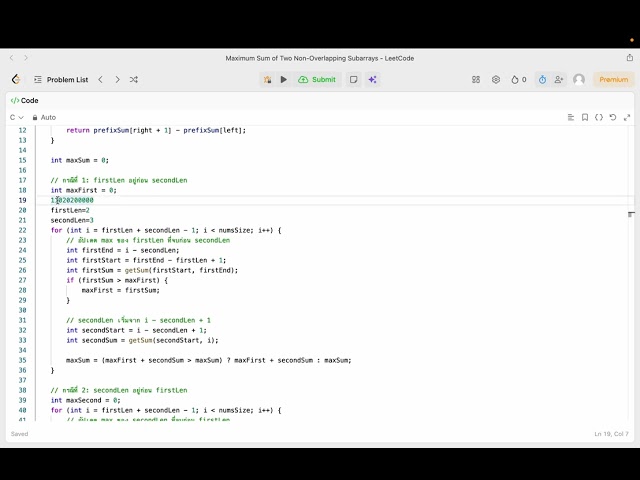Submit the solution
Screen dimensions: 640x480
317,80
